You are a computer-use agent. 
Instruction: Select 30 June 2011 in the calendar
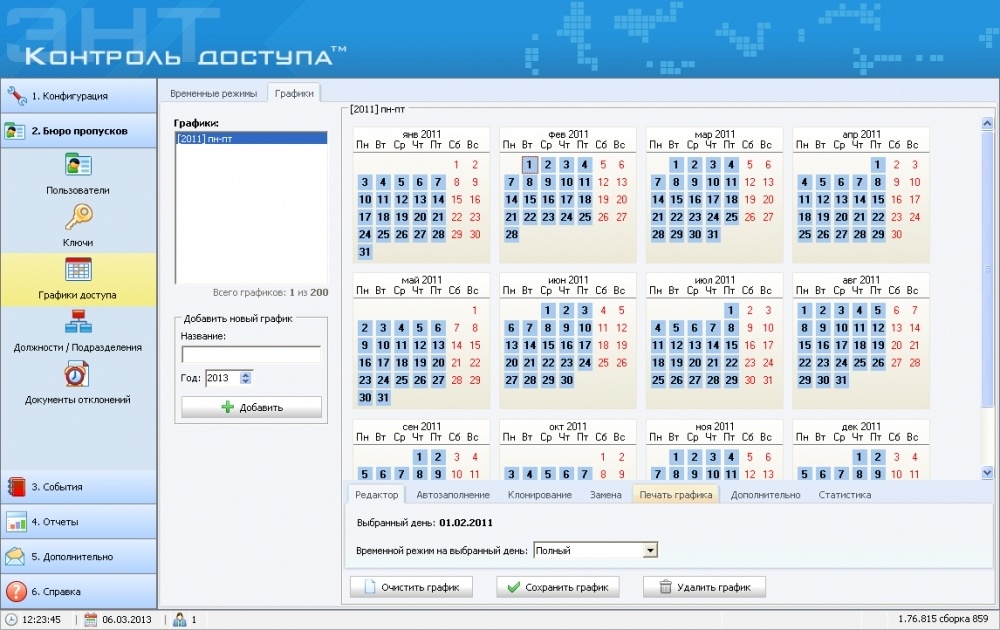(566, 380)
